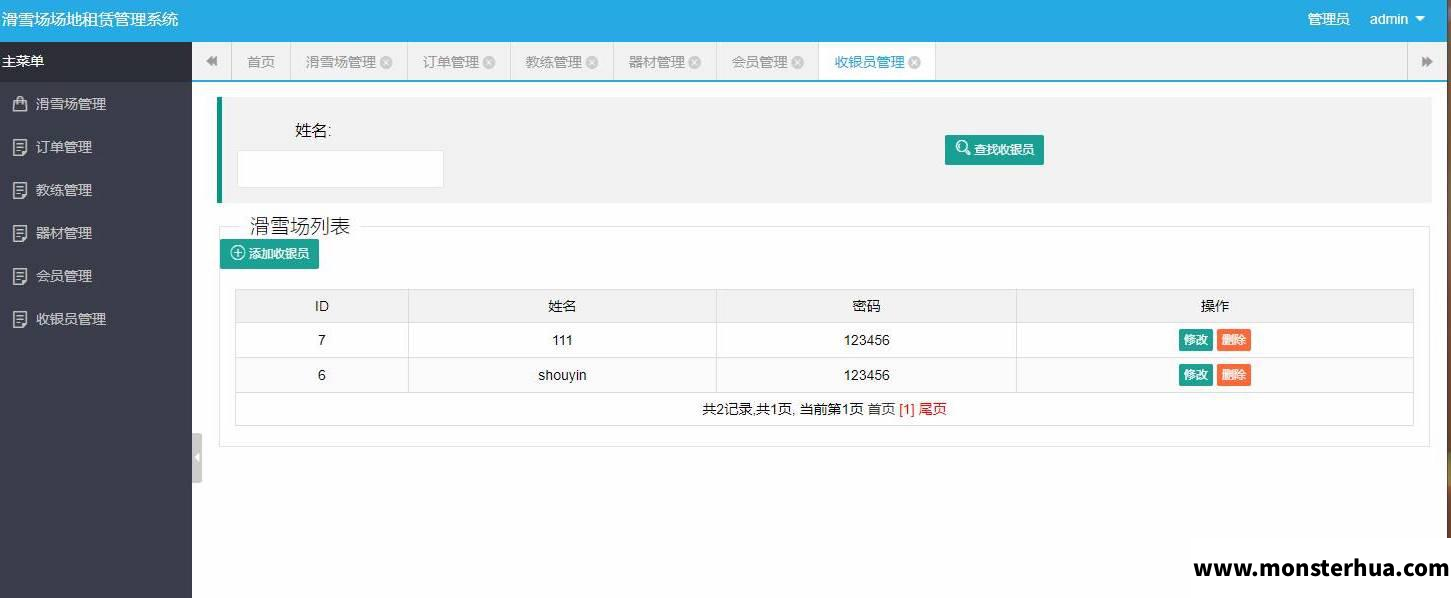Click password cell in row 111
The image size is (1451, 598).
click(x=866, y=340)
